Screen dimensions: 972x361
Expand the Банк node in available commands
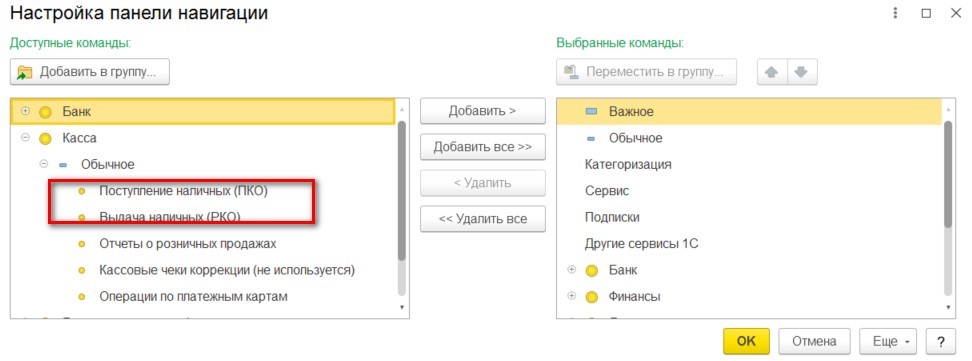pos(25,111)
